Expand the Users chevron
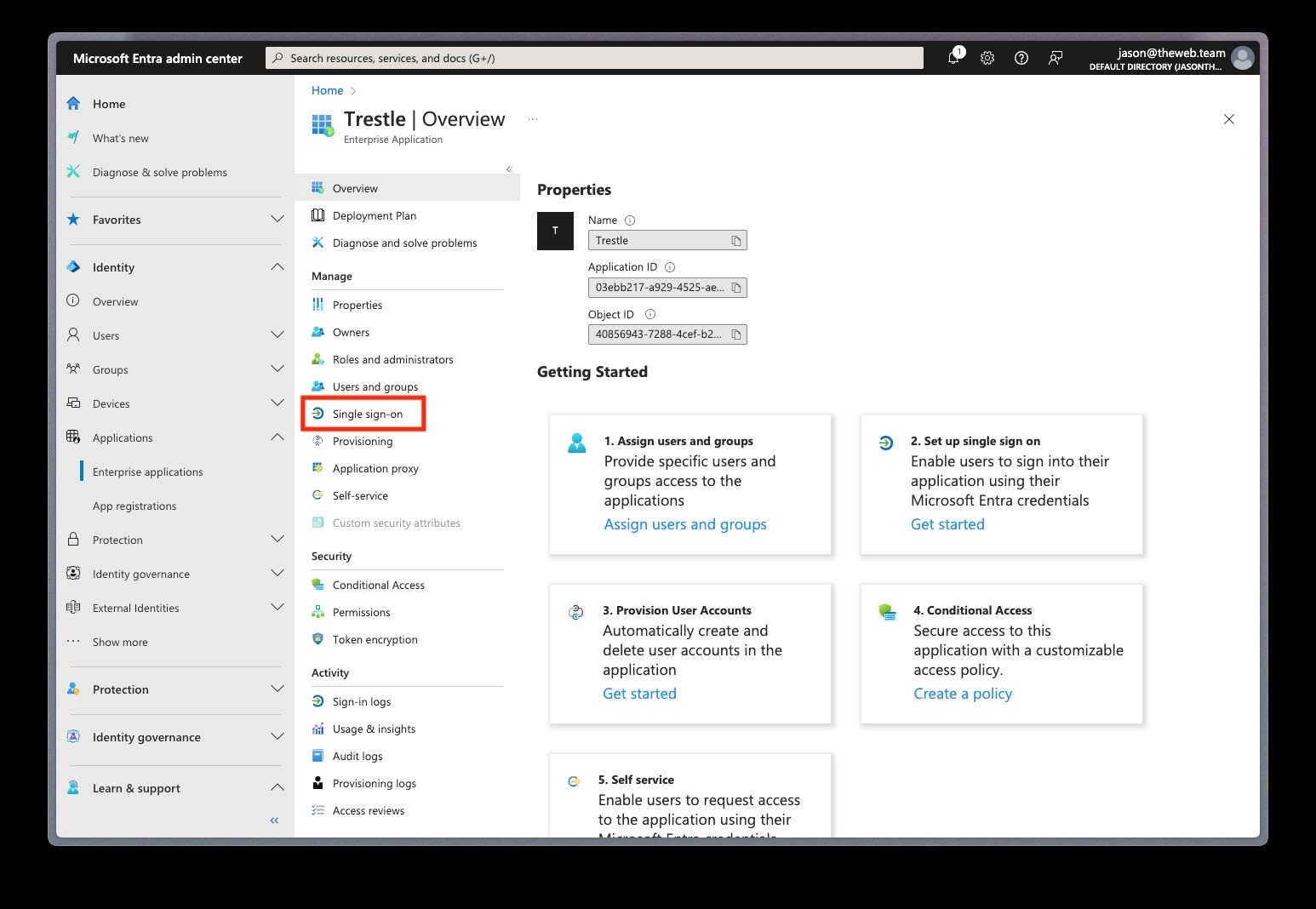 pos(277,335)
